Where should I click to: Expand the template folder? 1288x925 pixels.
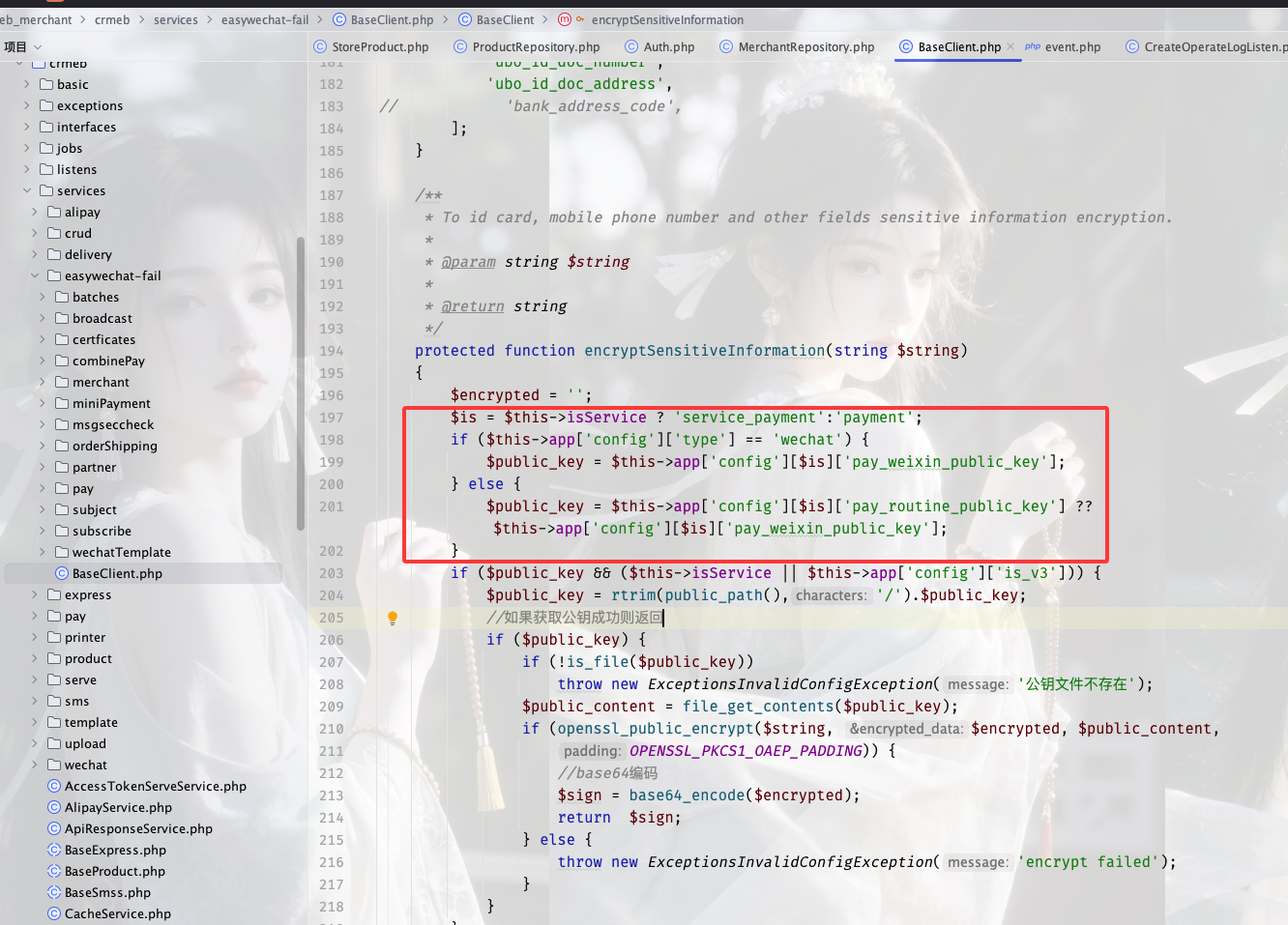pos(35,722)
